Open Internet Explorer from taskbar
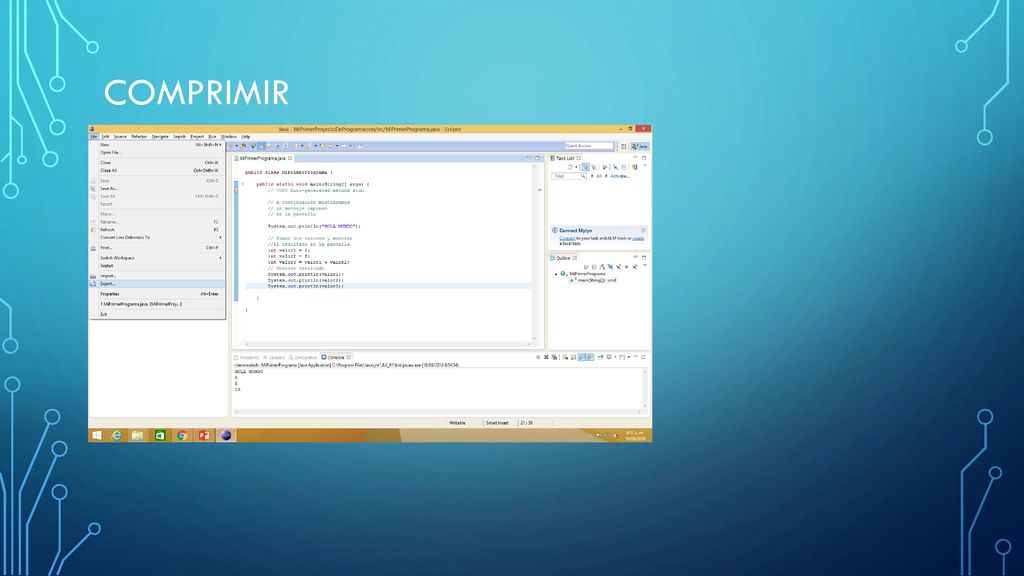The height and width of the screenshot is (576, 1024). pyautogui.click(x=116, y=436)
